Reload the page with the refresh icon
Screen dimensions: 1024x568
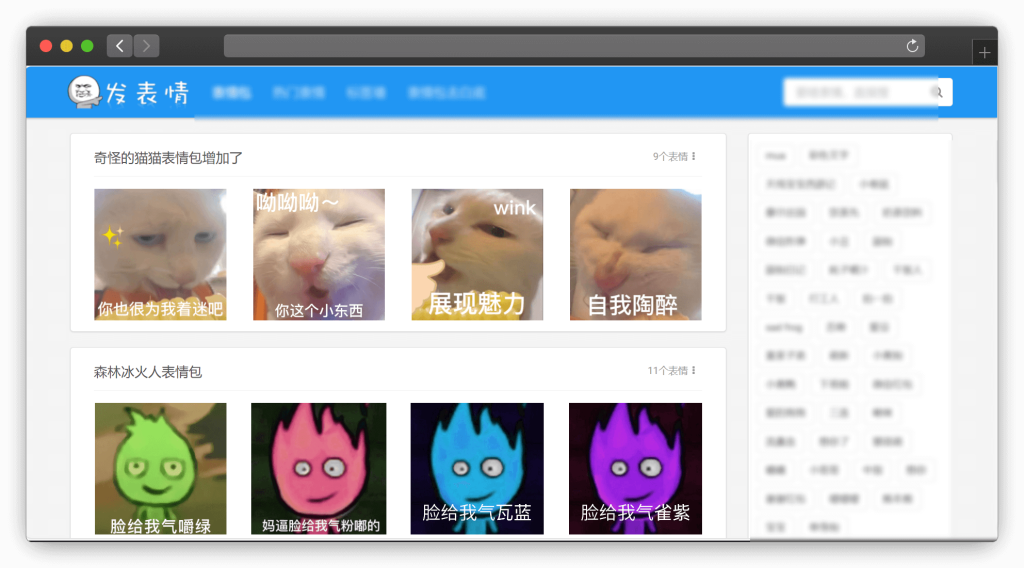tap(912, 46)
